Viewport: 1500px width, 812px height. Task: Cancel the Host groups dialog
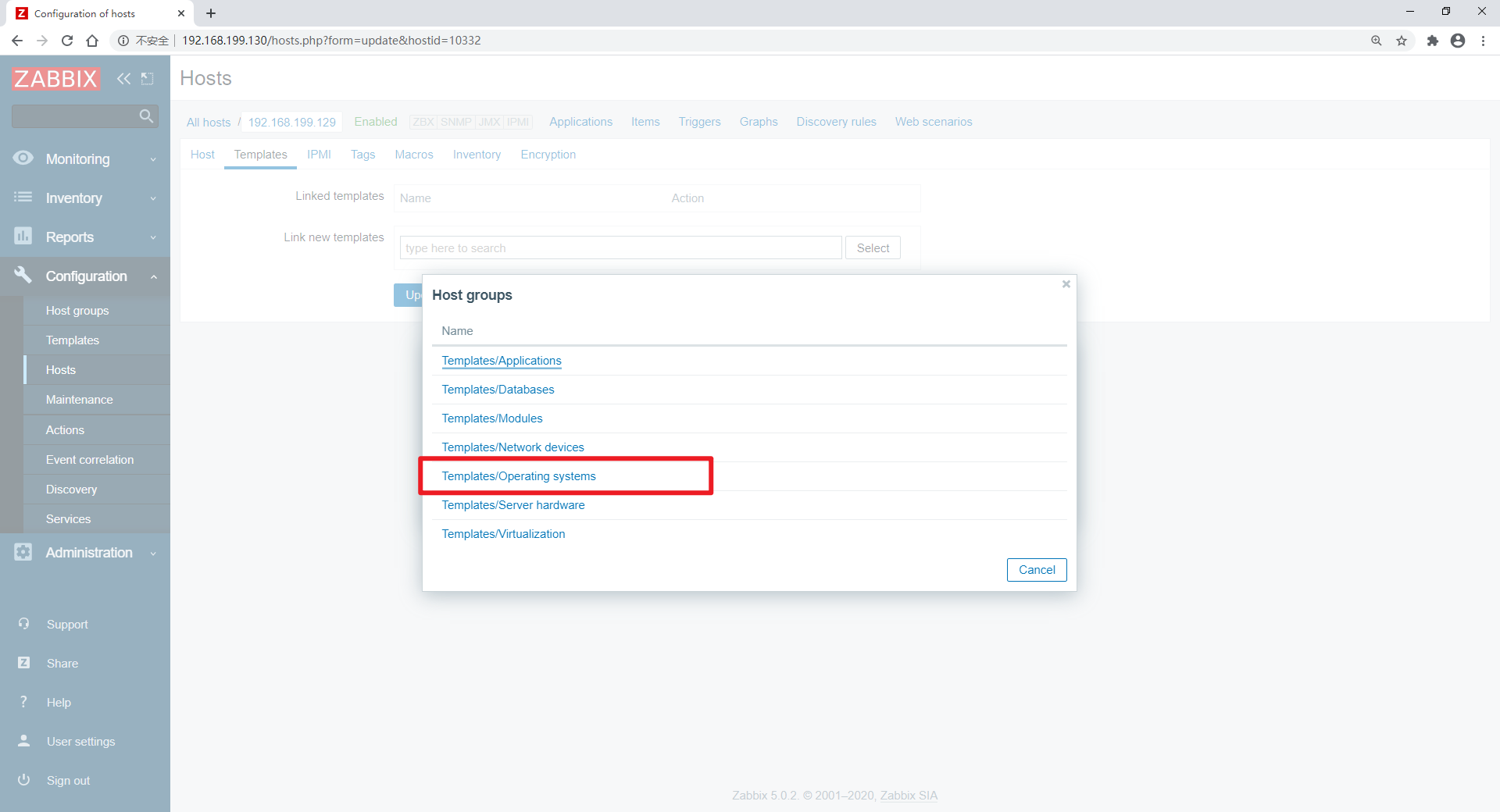[1037, 570]
